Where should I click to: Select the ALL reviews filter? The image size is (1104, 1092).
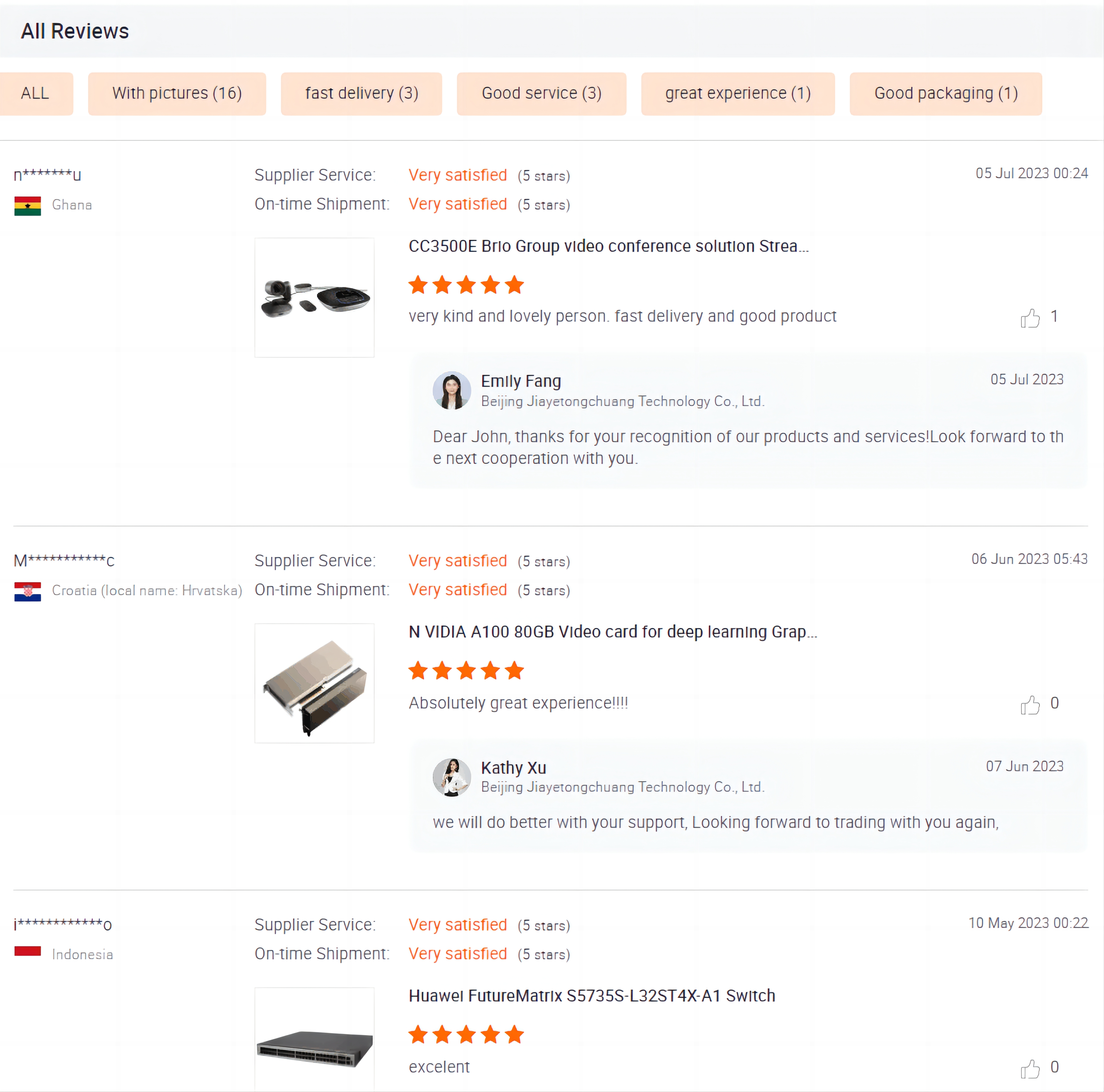point(36,94)
